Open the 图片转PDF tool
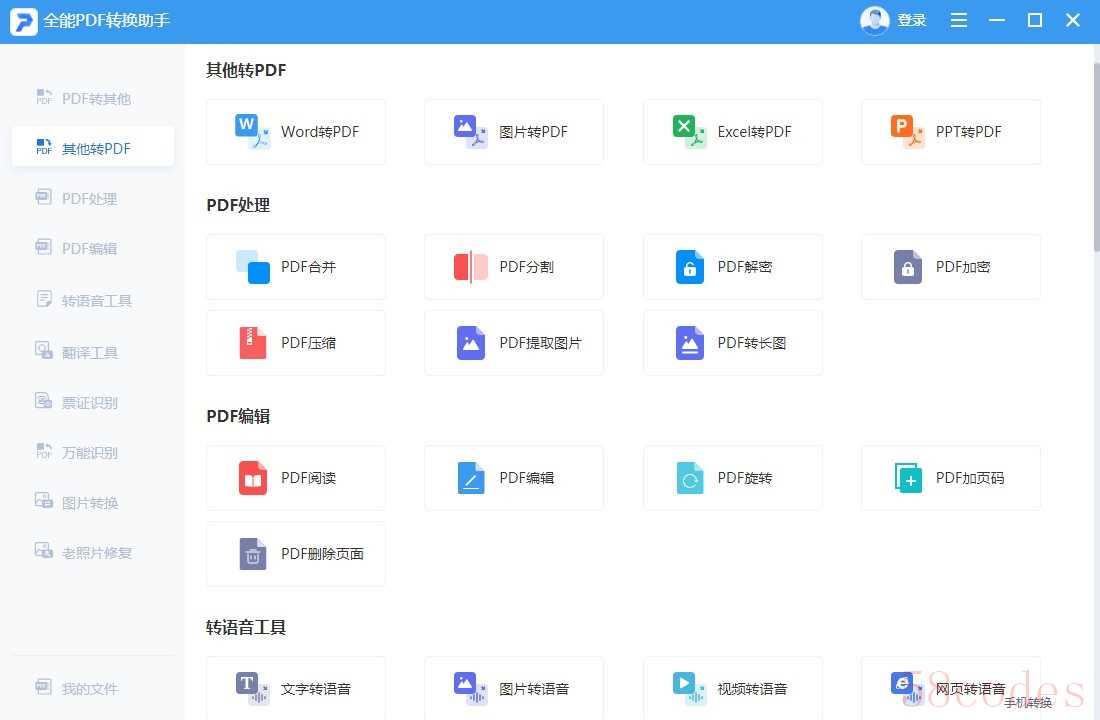 pyautogui.click(x=514, y=132)
